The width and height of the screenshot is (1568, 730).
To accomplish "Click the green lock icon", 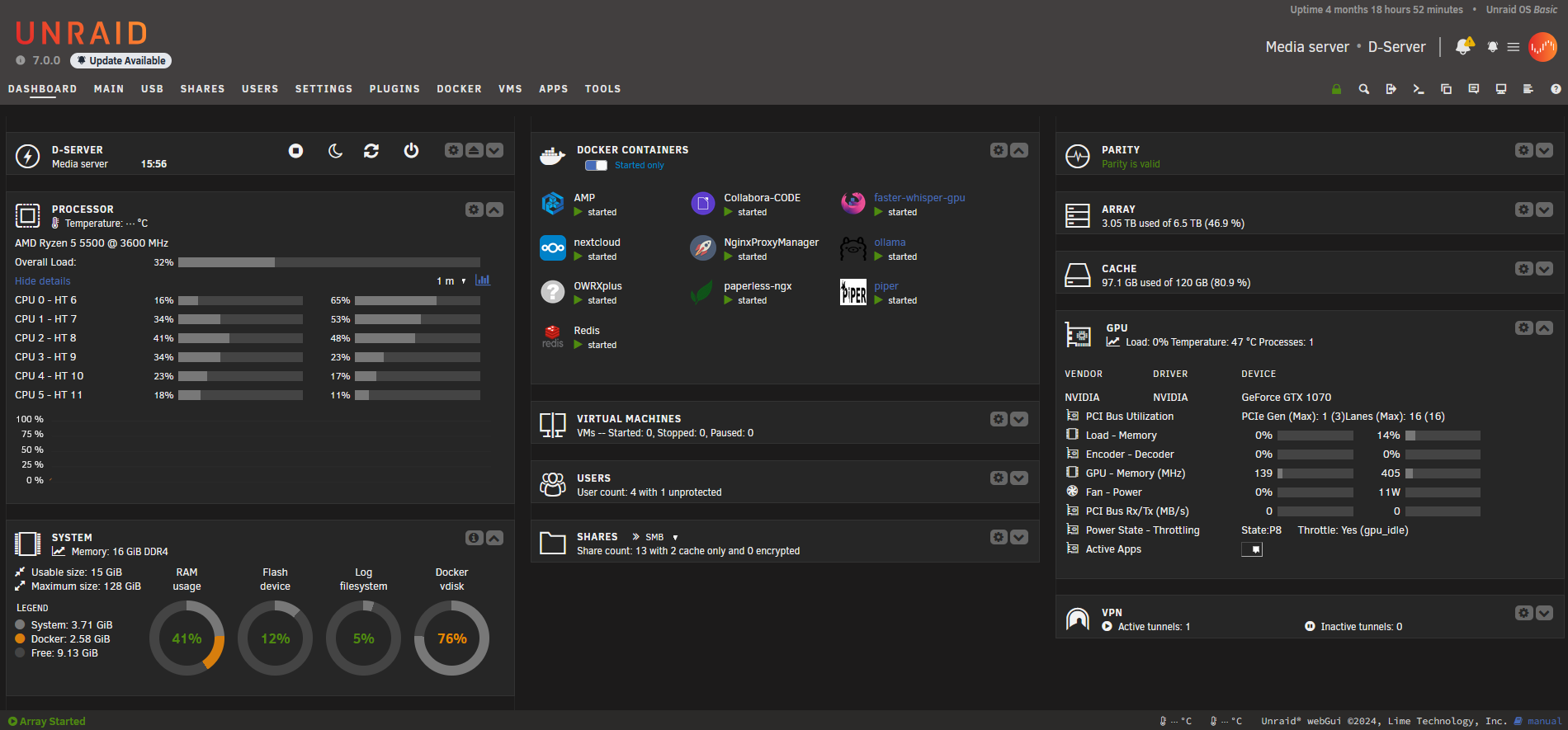I will tap(1336, 89).
